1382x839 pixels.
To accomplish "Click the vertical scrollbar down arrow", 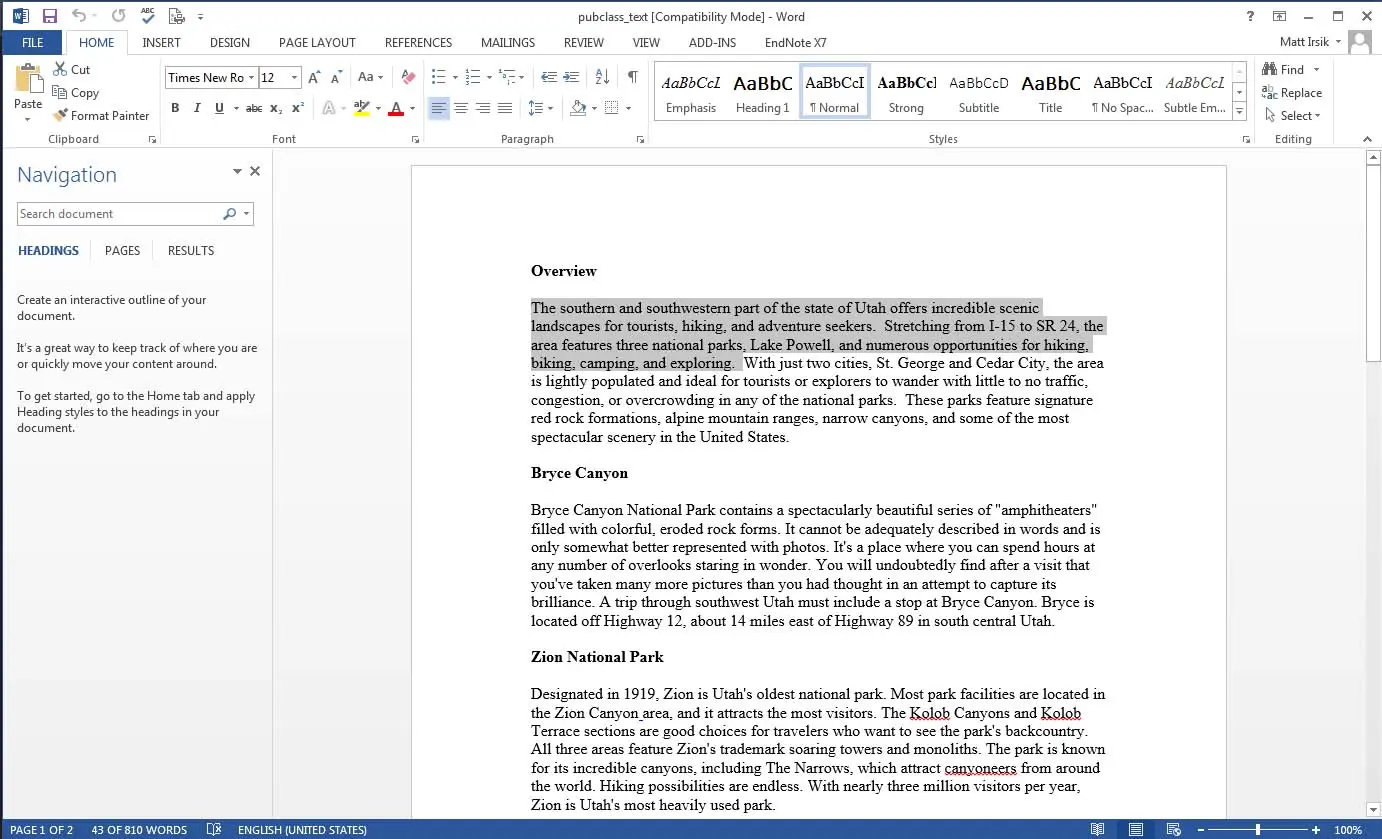I will click(x=1373, y=809).
